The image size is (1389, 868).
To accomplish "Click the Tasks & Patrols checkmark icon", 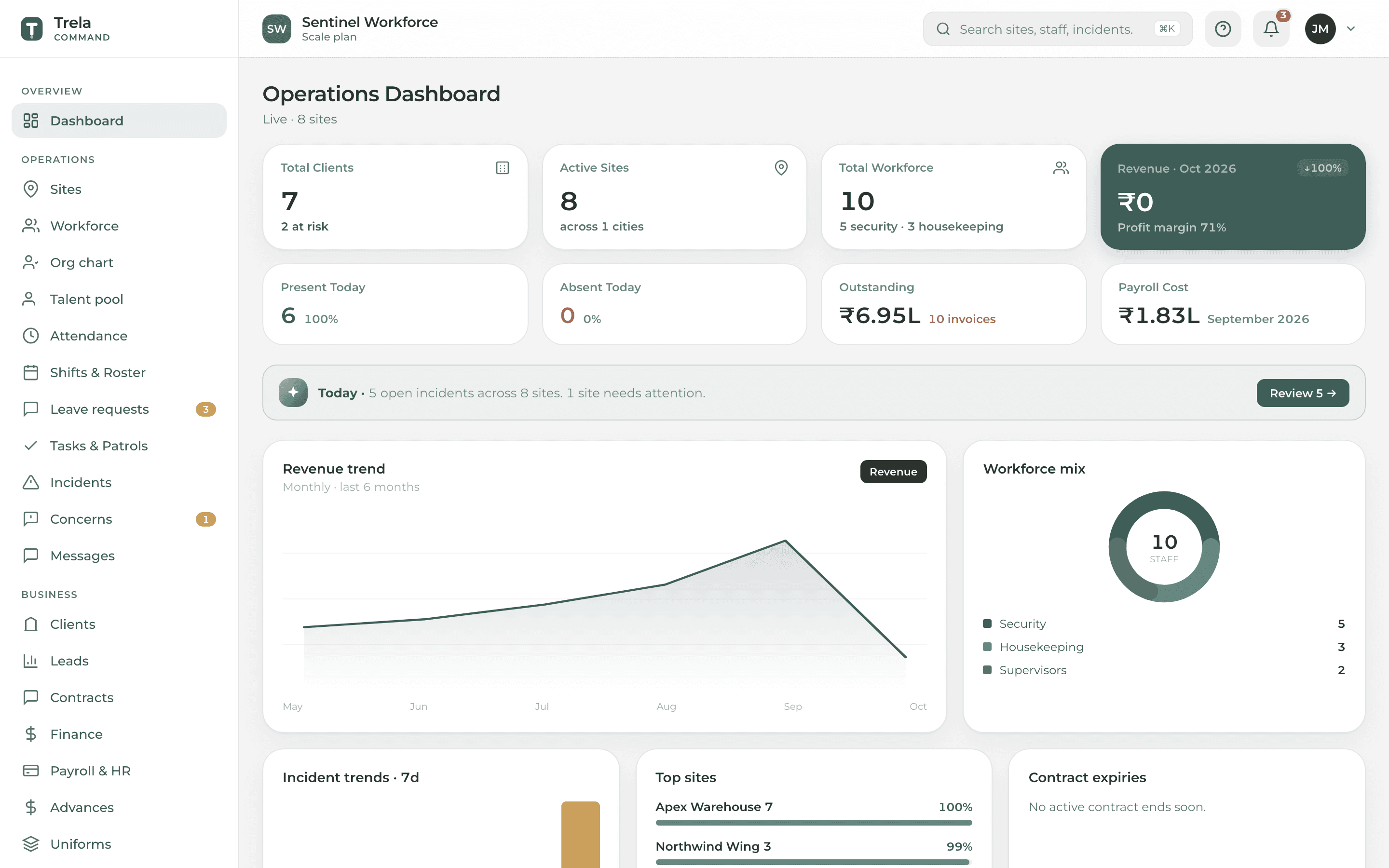I will pos(31,446).
